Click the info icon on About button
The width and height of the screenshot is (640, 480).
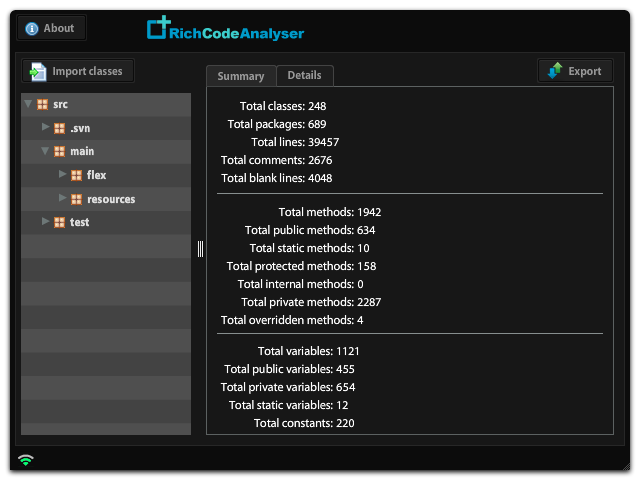[x=32, y=29]
